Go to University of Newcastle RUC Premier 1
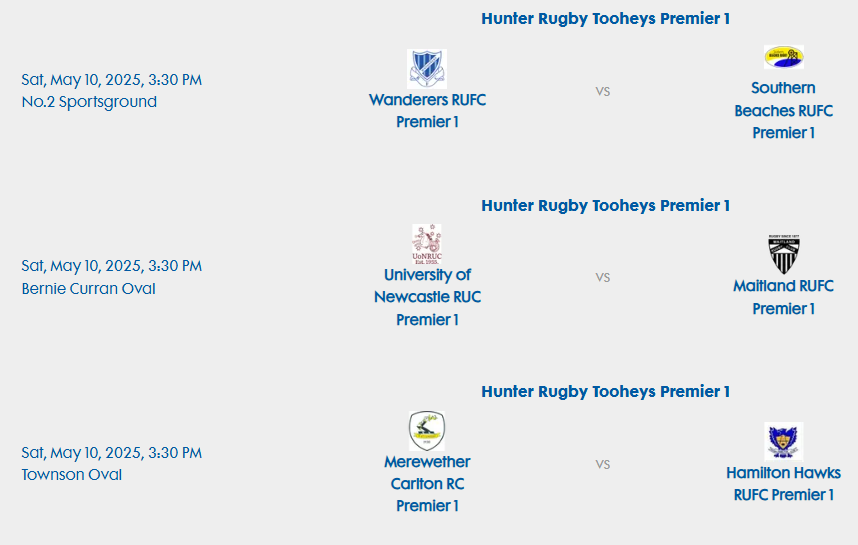Screen dimensions: 858x545 click(427, 297)
